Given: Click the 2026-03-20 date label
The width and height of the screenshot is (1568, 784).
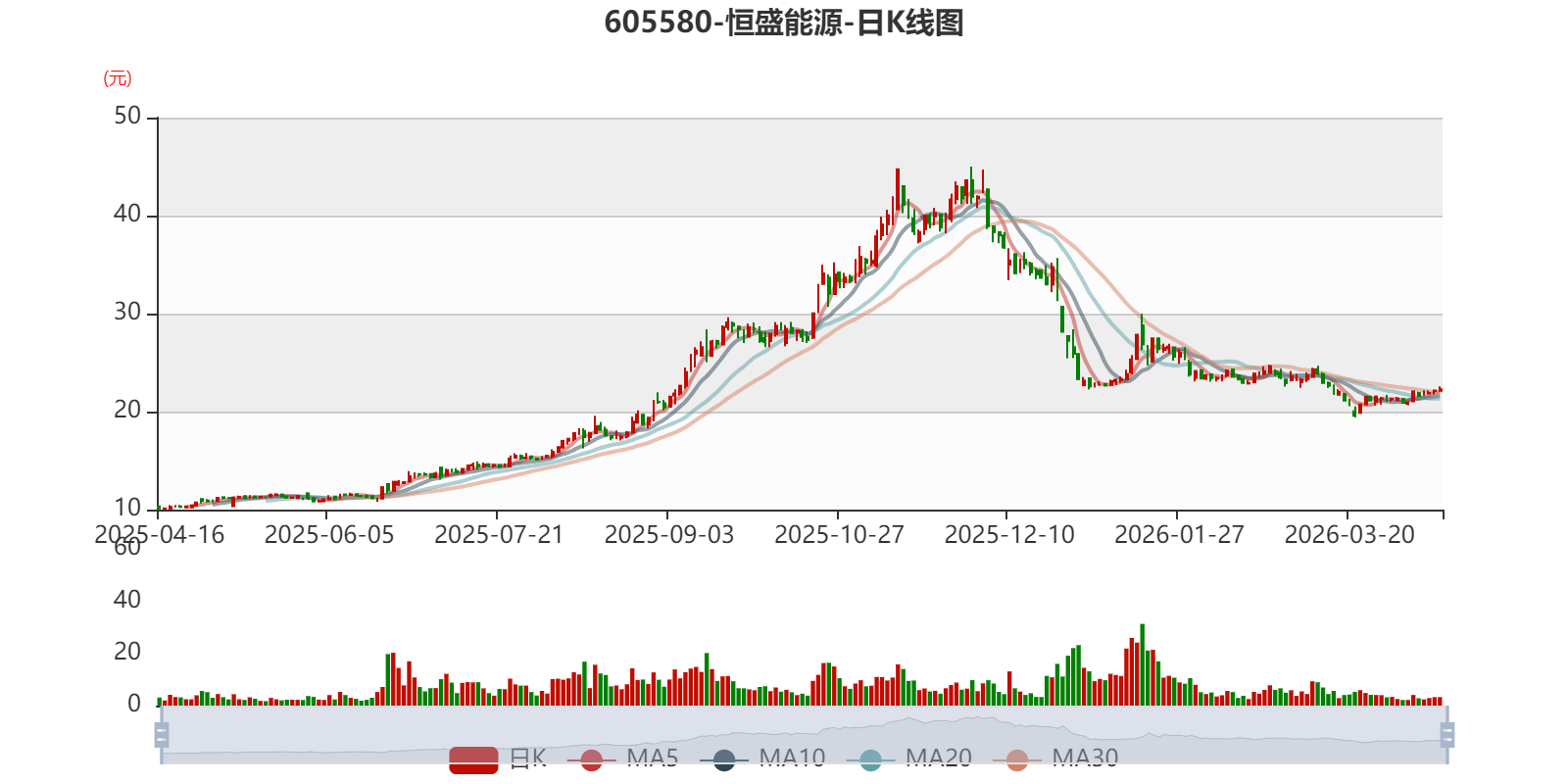Looking at the screenshot, I should tap(1349, 535).
